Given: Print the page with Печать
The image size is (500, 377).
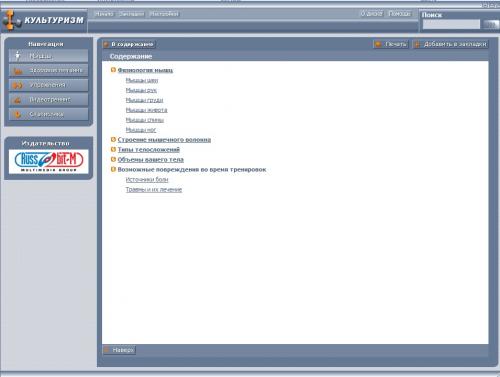Looking at the screenshot, I should coord(391,44).
